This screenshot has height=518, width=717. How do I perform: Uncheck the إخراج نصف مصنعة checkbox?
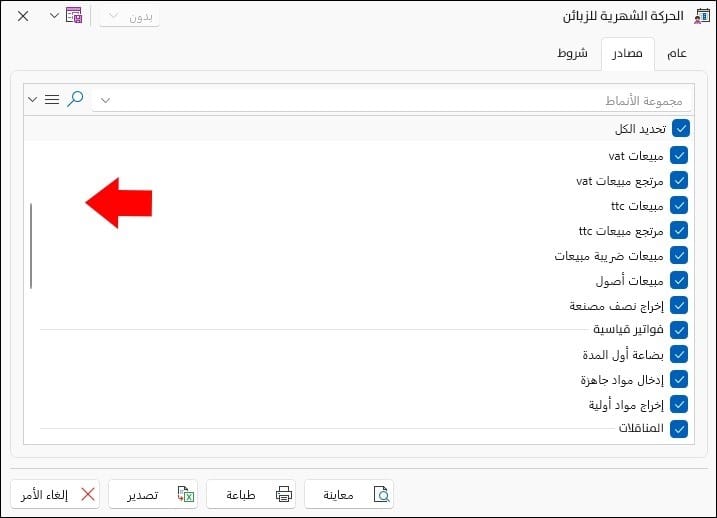click(679, 305)
